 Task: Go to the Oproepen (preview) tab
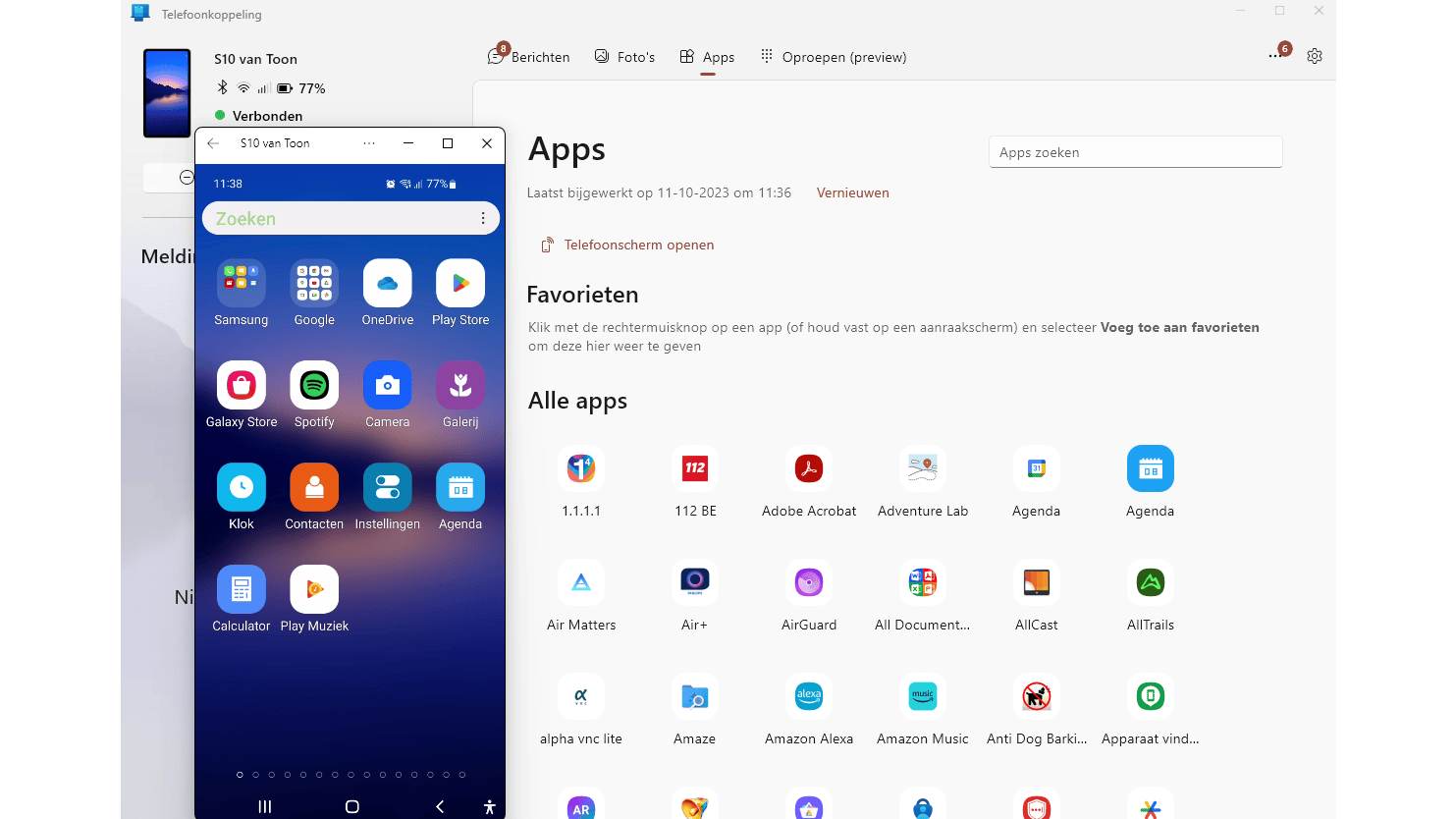[834, 57]
